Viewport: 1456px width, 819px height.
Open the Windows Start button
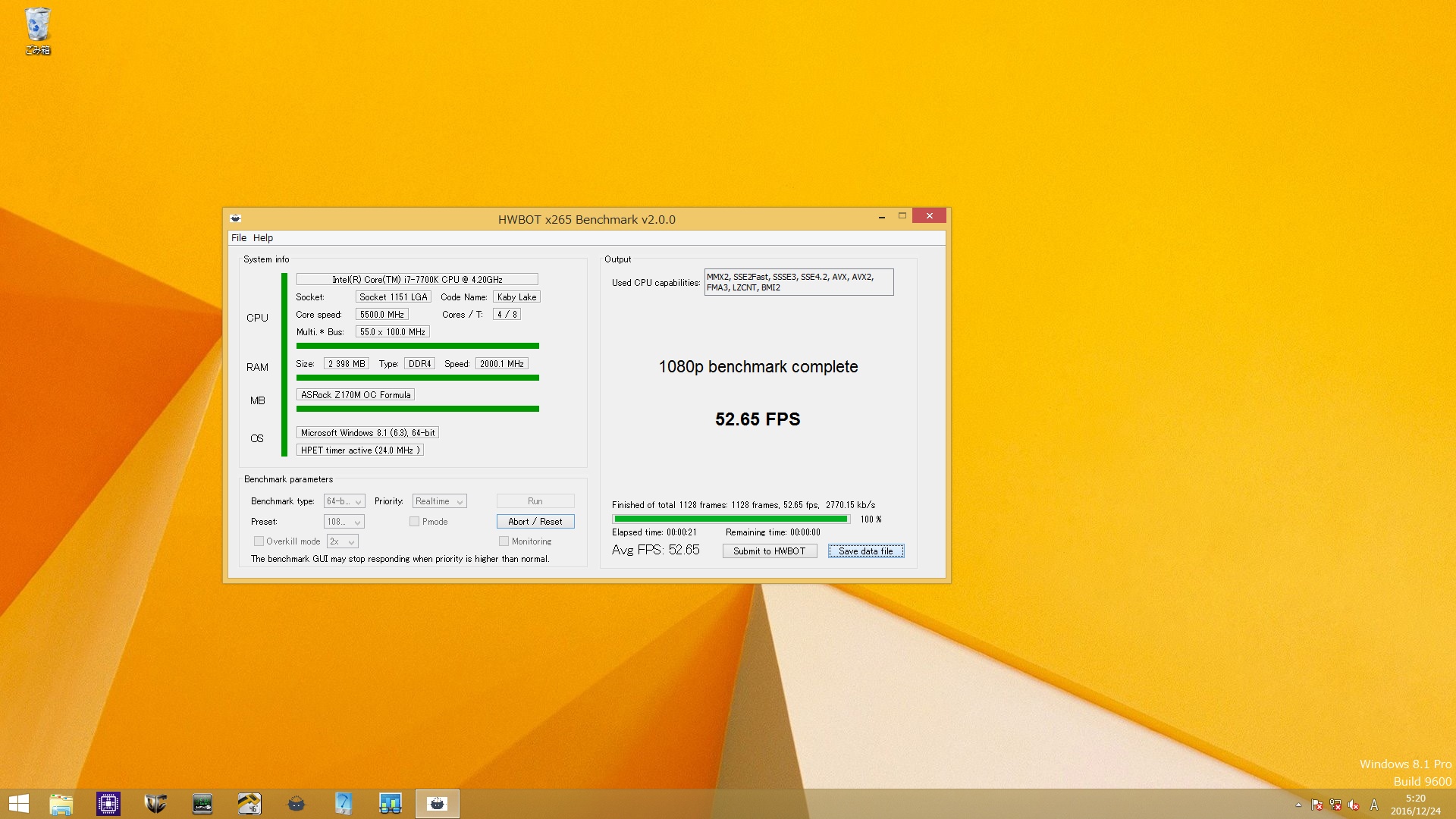pos(18,804)
